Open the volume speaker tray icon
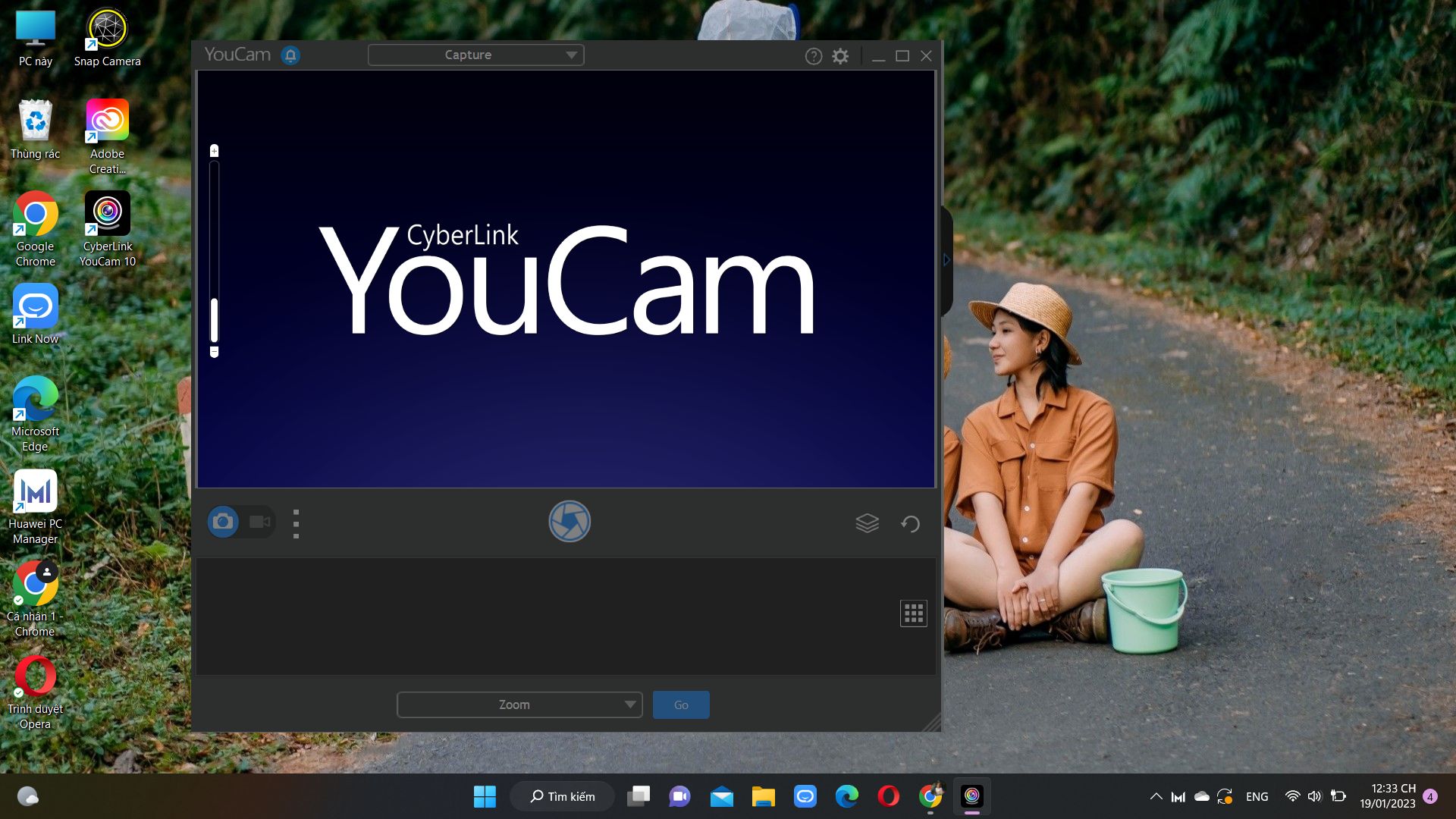Screen dimensions: 1456x819 (x=1315, y=796)
